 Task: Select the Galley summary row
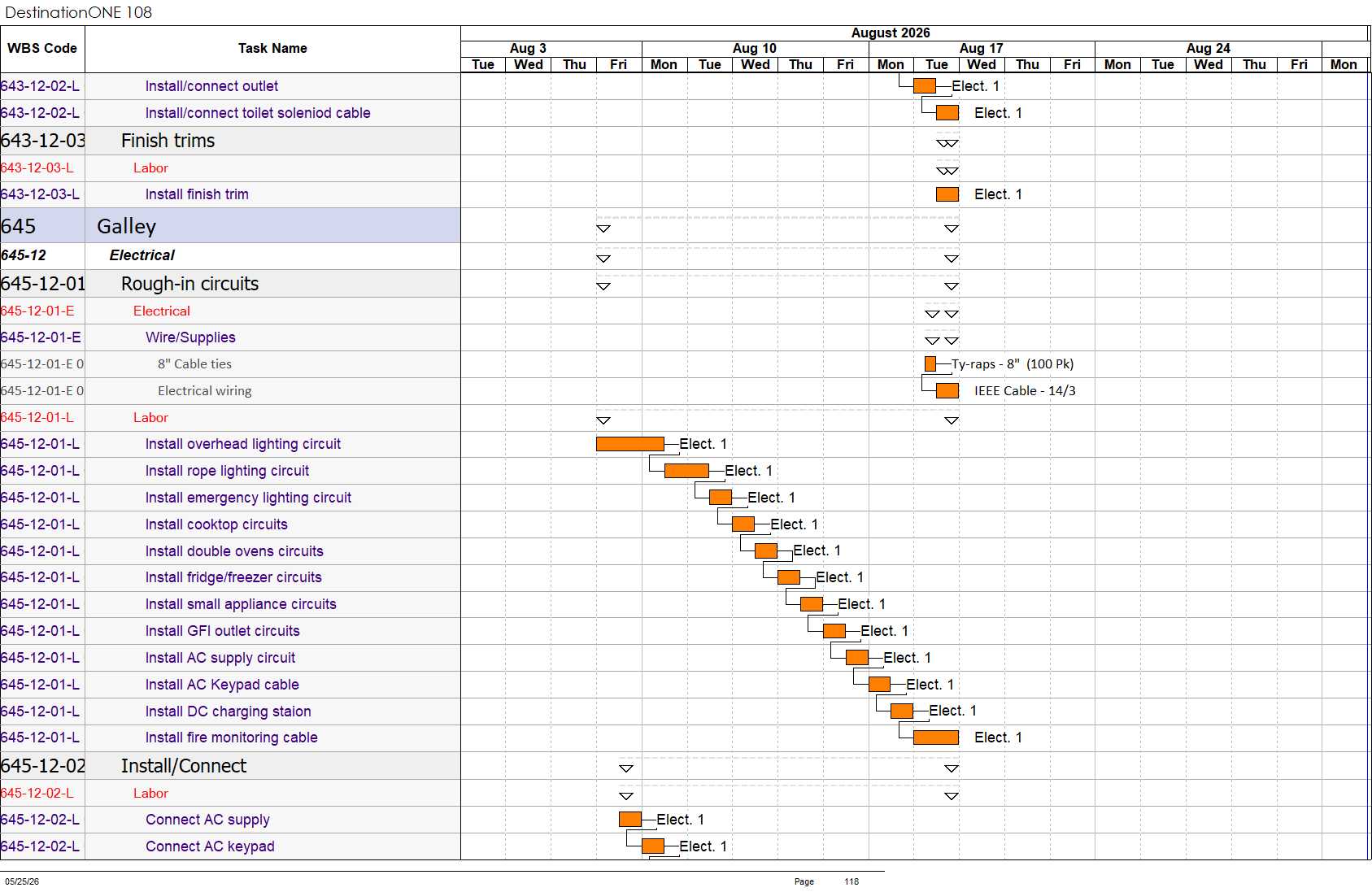pos(230,226)
